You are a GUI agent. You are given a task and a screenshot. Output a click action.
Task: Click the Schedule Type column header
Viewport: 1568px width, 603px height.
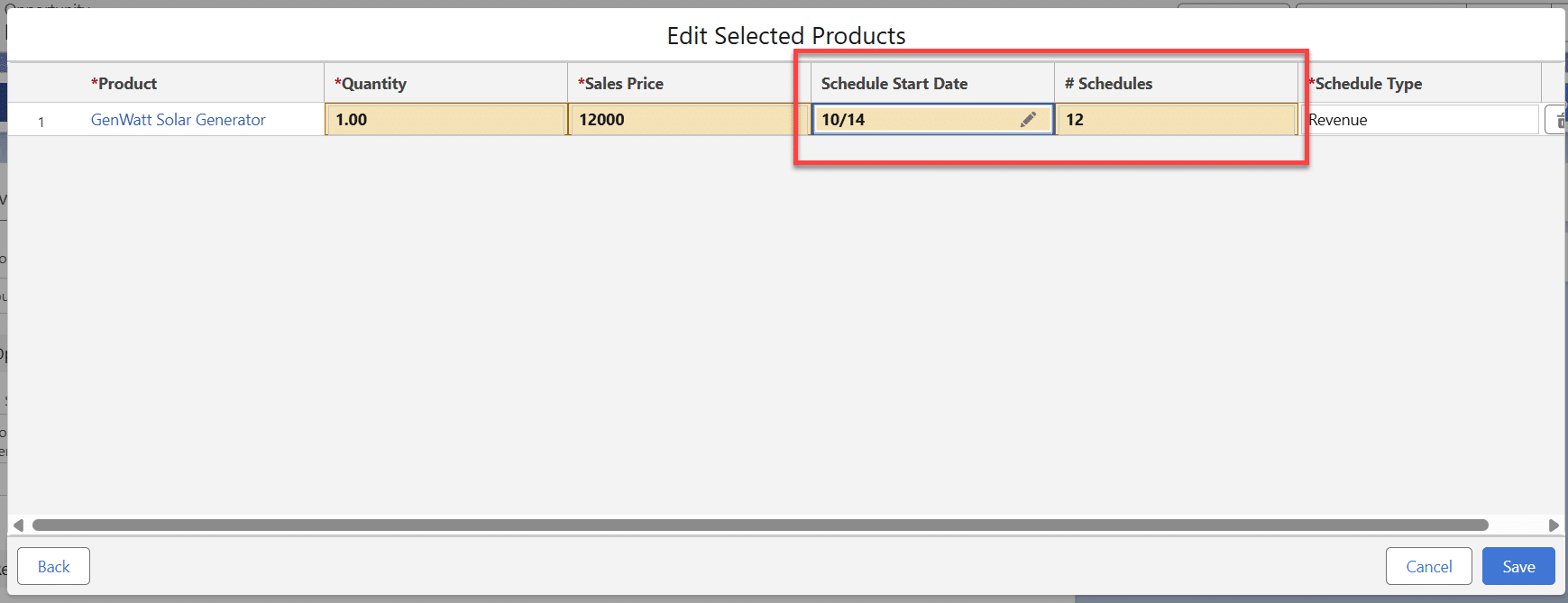[1366, 84]
